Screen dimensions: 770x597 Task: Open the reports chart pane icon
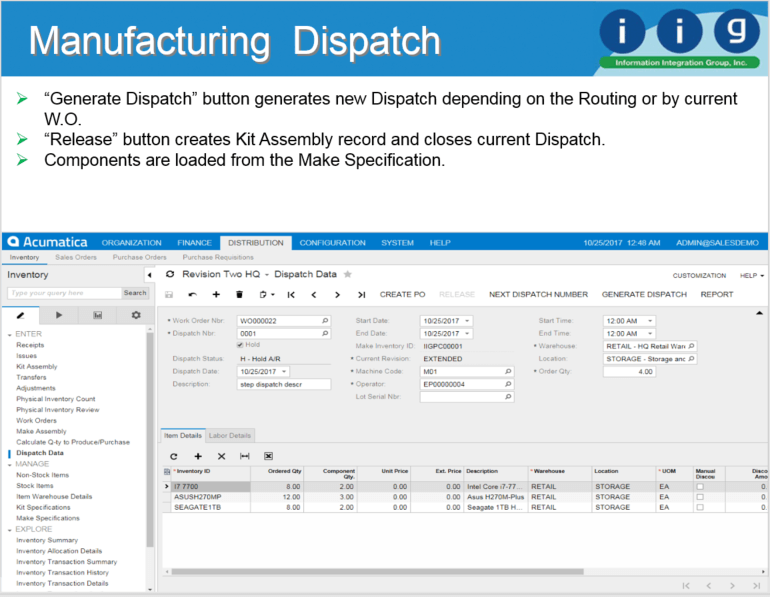pos(98,315)
